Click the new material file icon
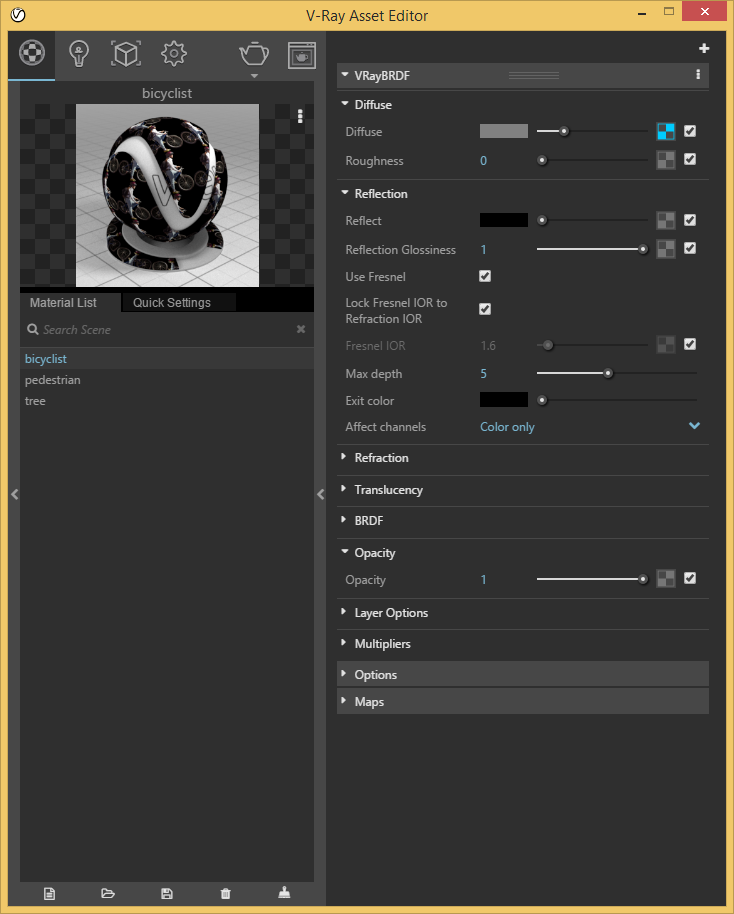The height and width of the screenshot is (914, 734). 50,894
